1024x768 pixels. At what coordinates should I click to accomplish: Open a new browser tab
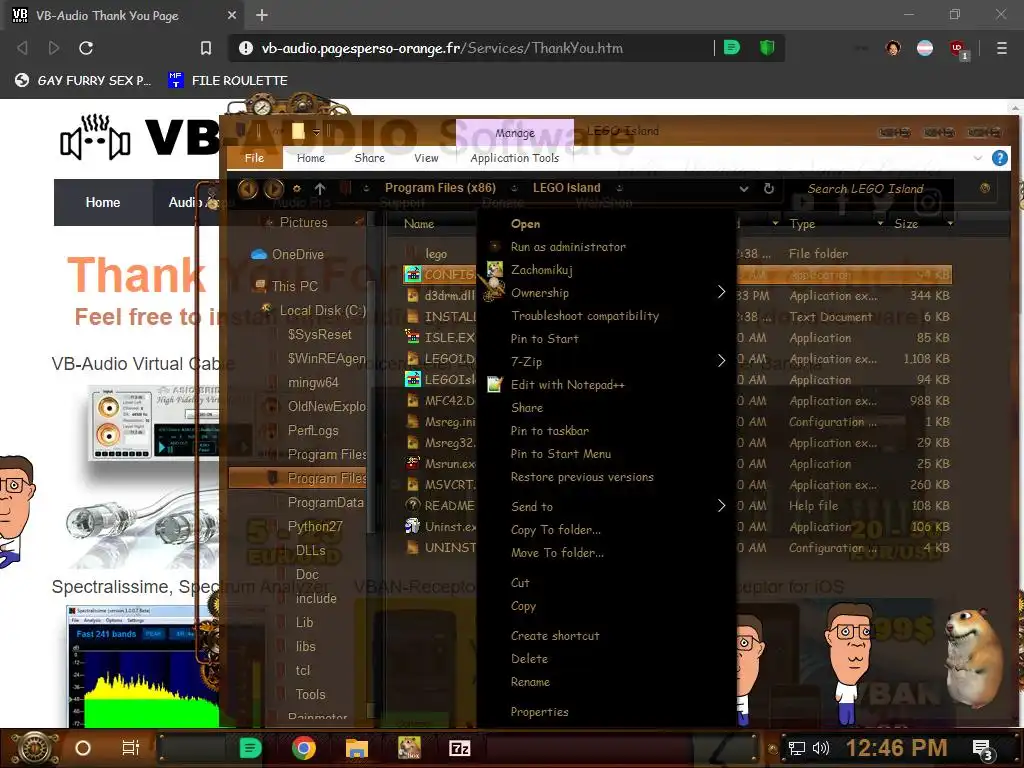click(x=262, y=15)
